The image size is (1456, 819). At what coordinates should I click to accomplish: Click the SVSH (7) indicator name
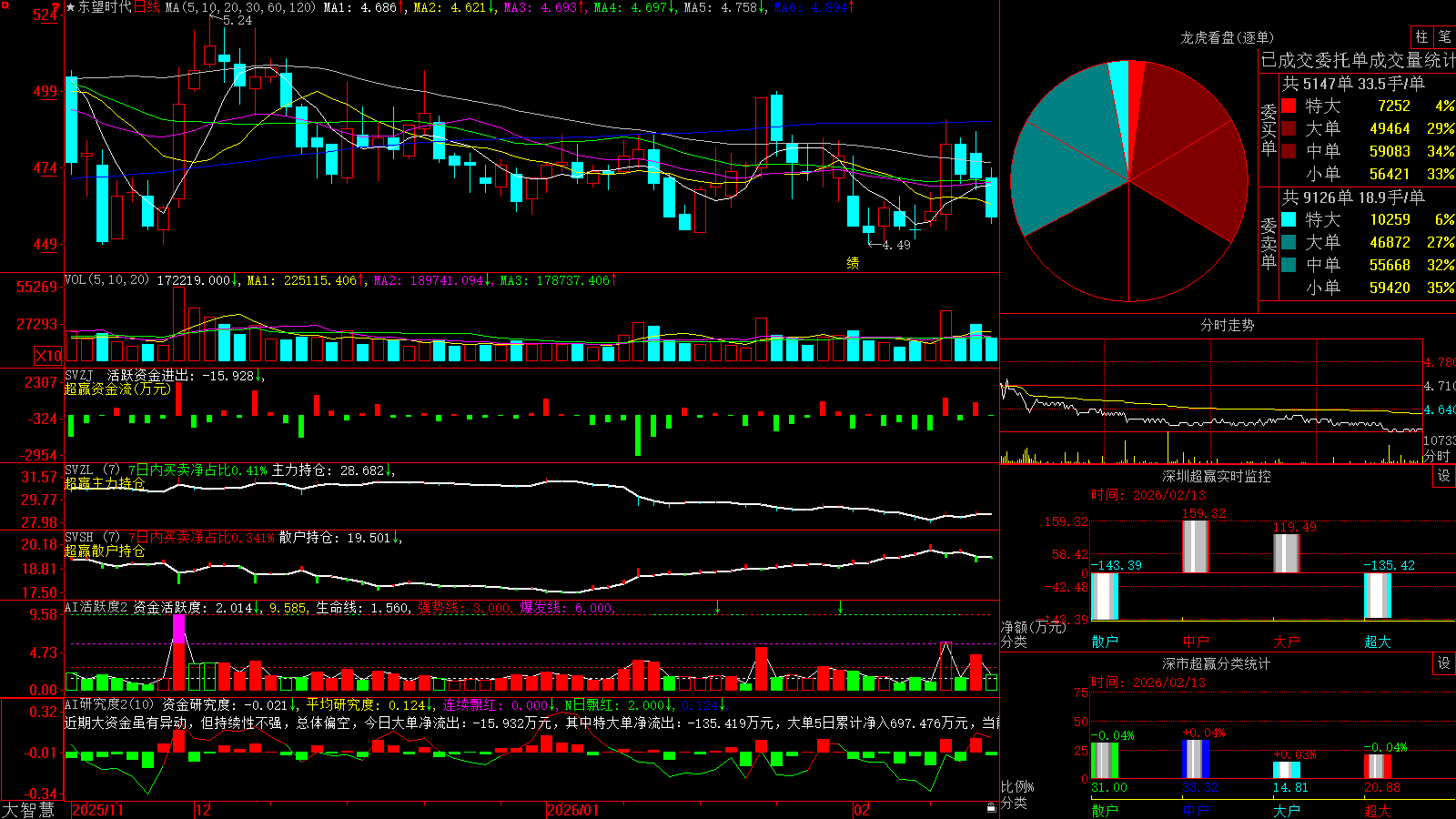pos(92,537)
